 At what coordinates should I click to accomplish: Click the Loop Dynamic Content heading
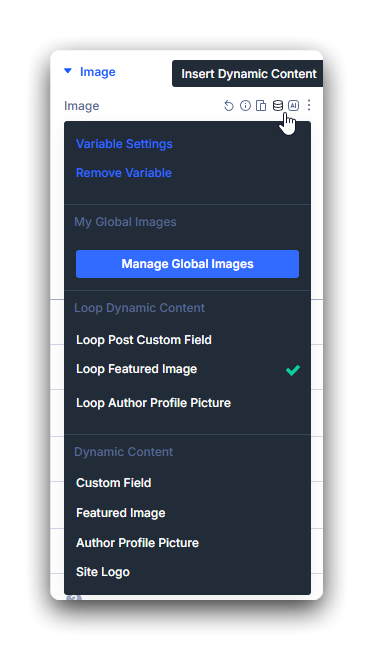[139, 308]
